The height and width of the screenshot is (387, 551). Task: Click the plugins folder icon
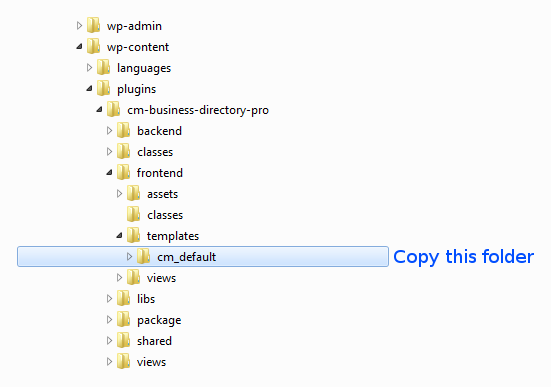pos(104,88)
